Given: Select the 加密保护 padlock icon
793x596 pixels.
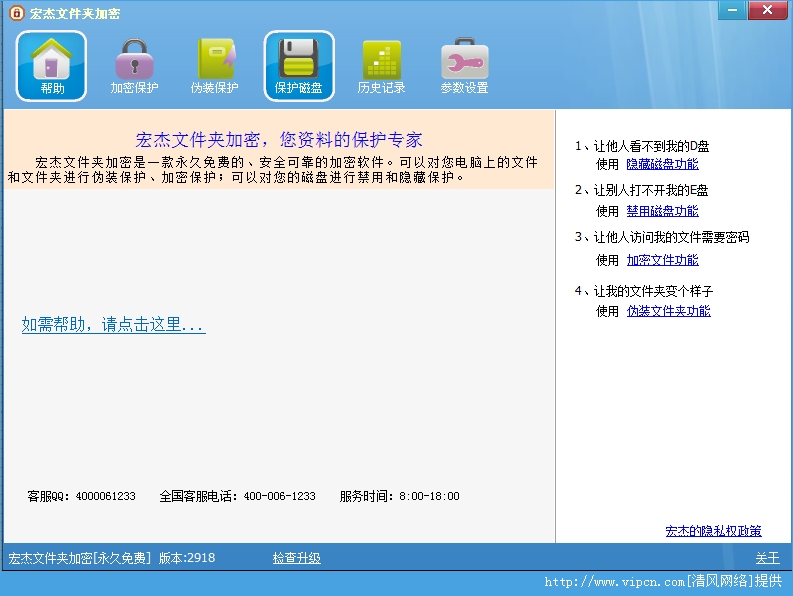Looking at the screenshot, I should point(134,66).
